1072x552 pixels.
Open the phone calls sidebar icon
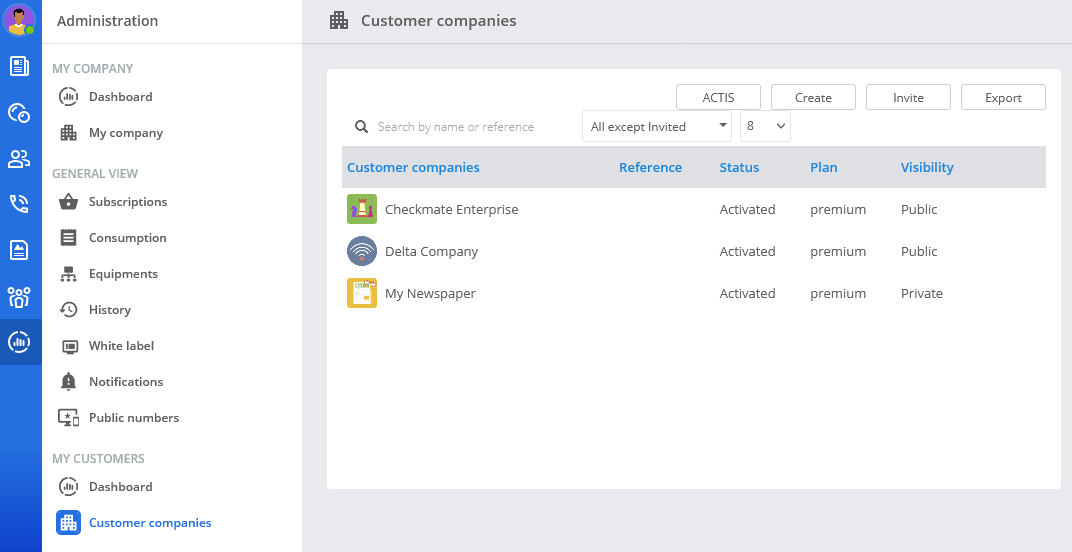tap(19, 204)
